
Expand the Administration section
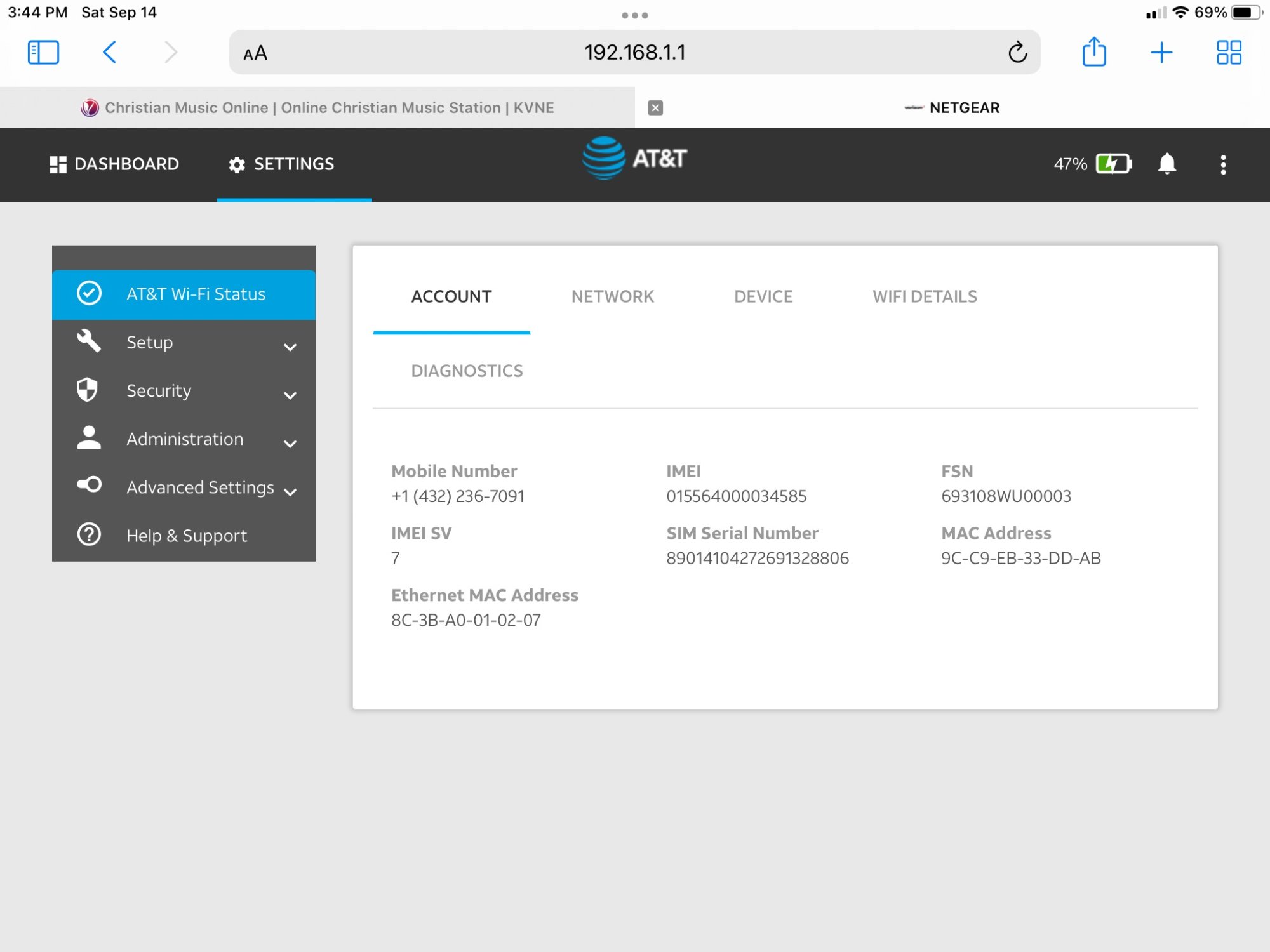[x=290, y=443]
